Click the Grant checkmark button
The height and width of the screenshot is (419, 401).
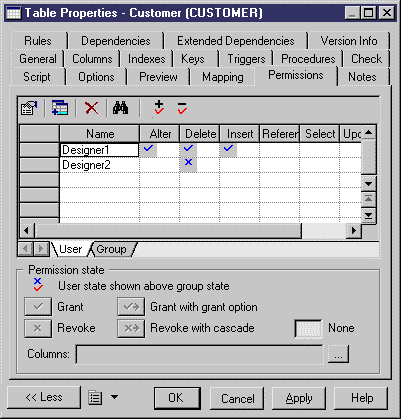tap(38, 307)
